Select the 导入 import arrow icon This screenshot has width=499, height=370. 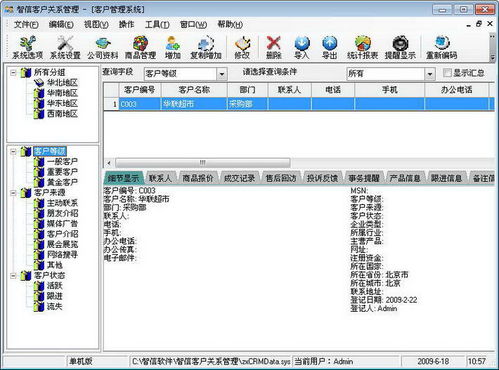coord(302,48)
